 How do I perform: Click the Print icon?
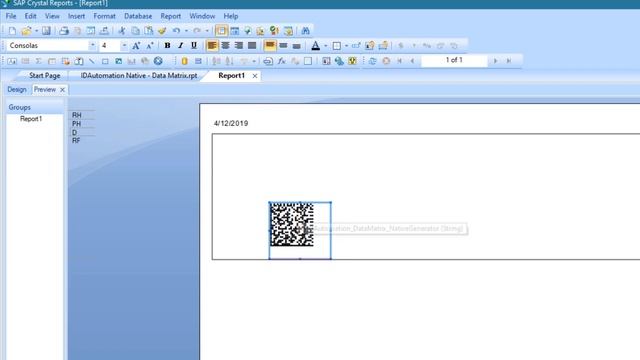pyautogui.click(x=64, y=31)
